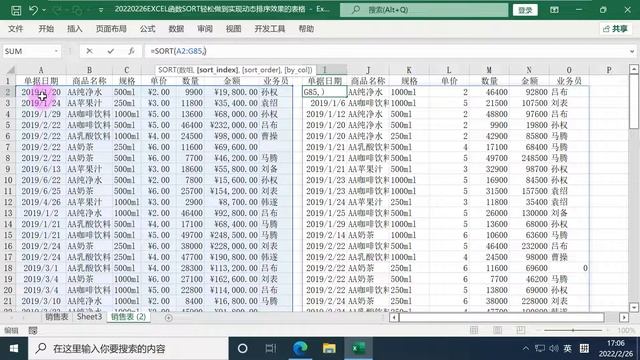
Task: Click sort_index in the SORT tooltip
Action: tap(218, 70)
